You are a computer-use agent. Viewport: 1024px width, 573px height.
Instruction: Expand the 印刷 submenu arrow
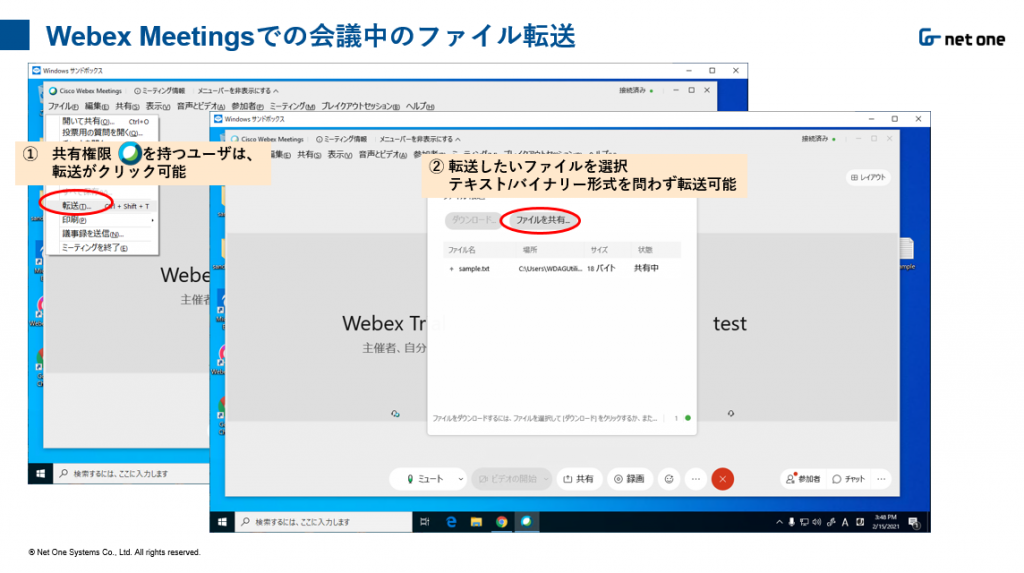coord(152,220)
